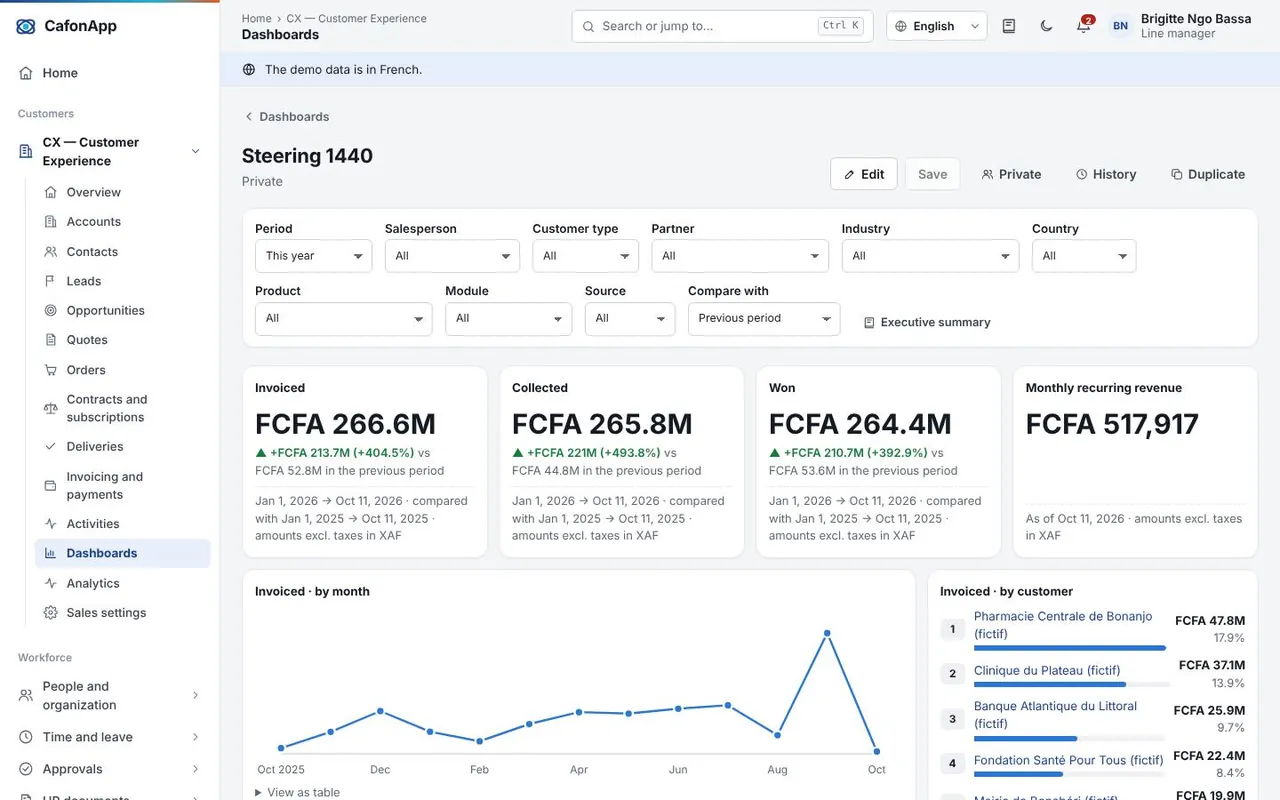This screenshot has height=800, width=1280.
Task: Click the CafonApp logo icon
Action: tap(26, 27)
